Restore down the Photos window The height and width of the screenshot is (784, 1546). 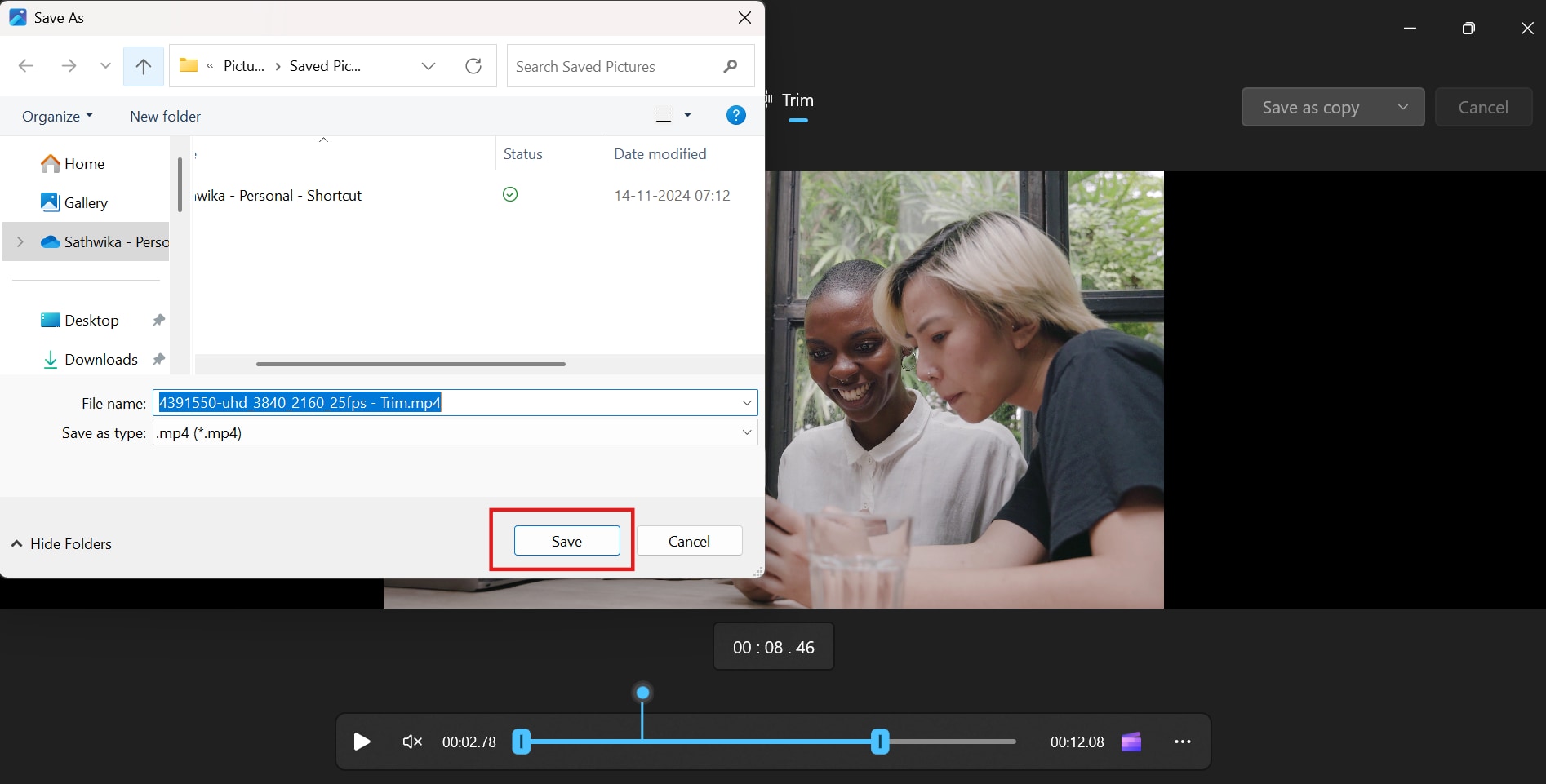click(1468, 29)
